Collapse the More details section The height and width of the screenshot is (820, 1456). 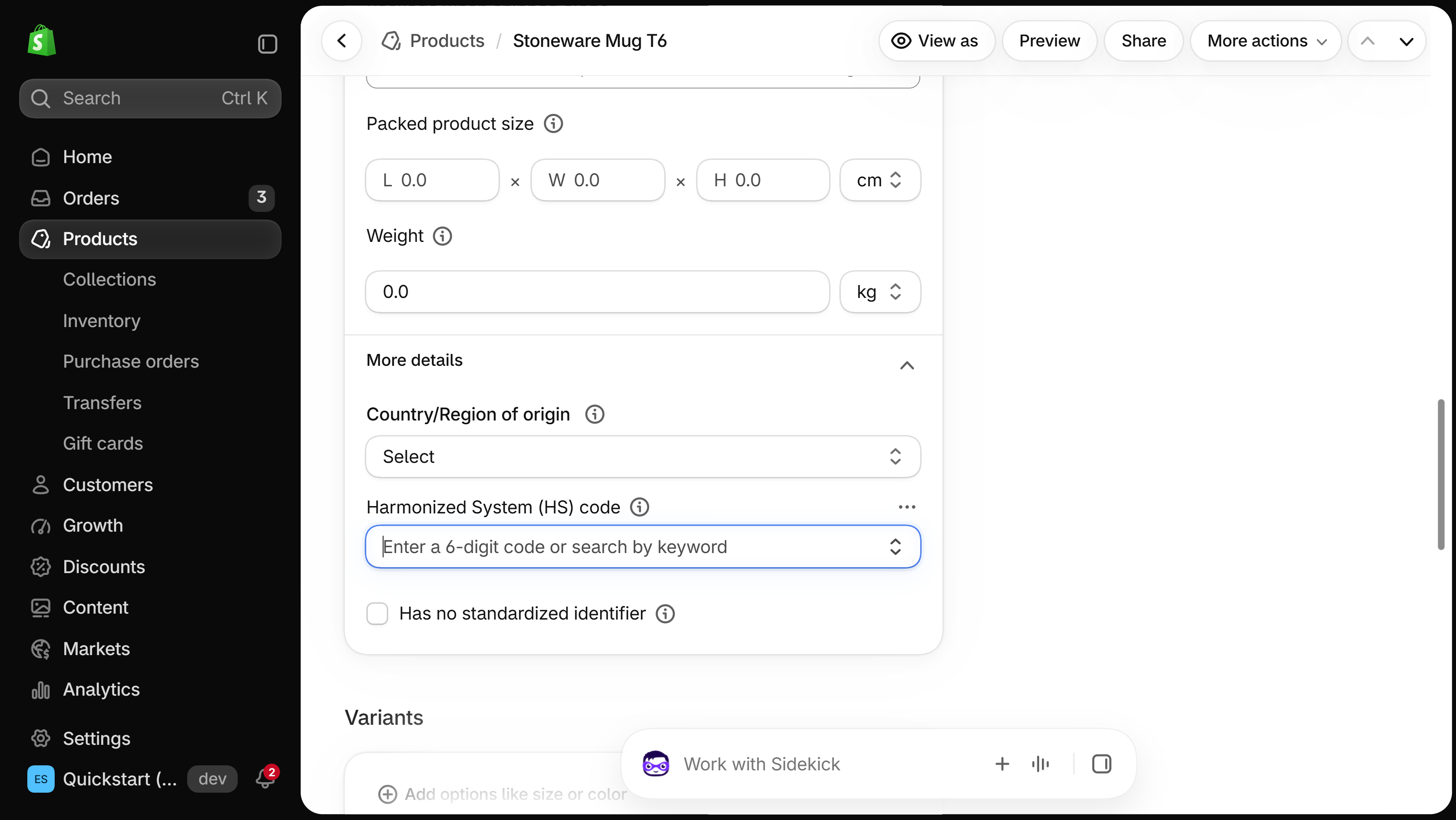(x=907, y=365)
